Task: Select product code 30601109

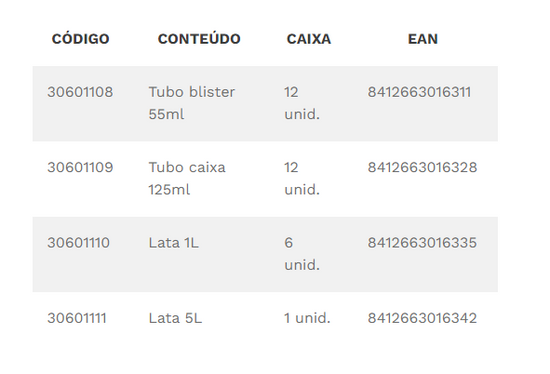Action: [80, 167]
